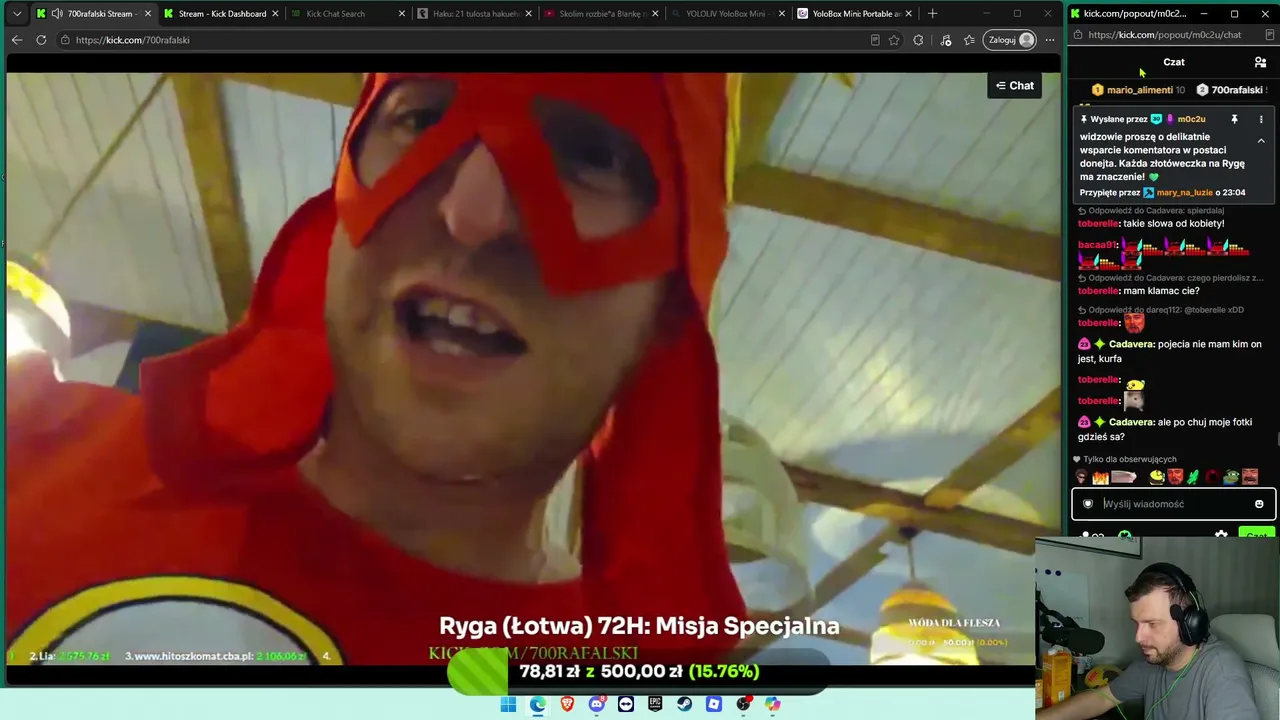Click the donation goal progress bar

(x=637, y=672)
